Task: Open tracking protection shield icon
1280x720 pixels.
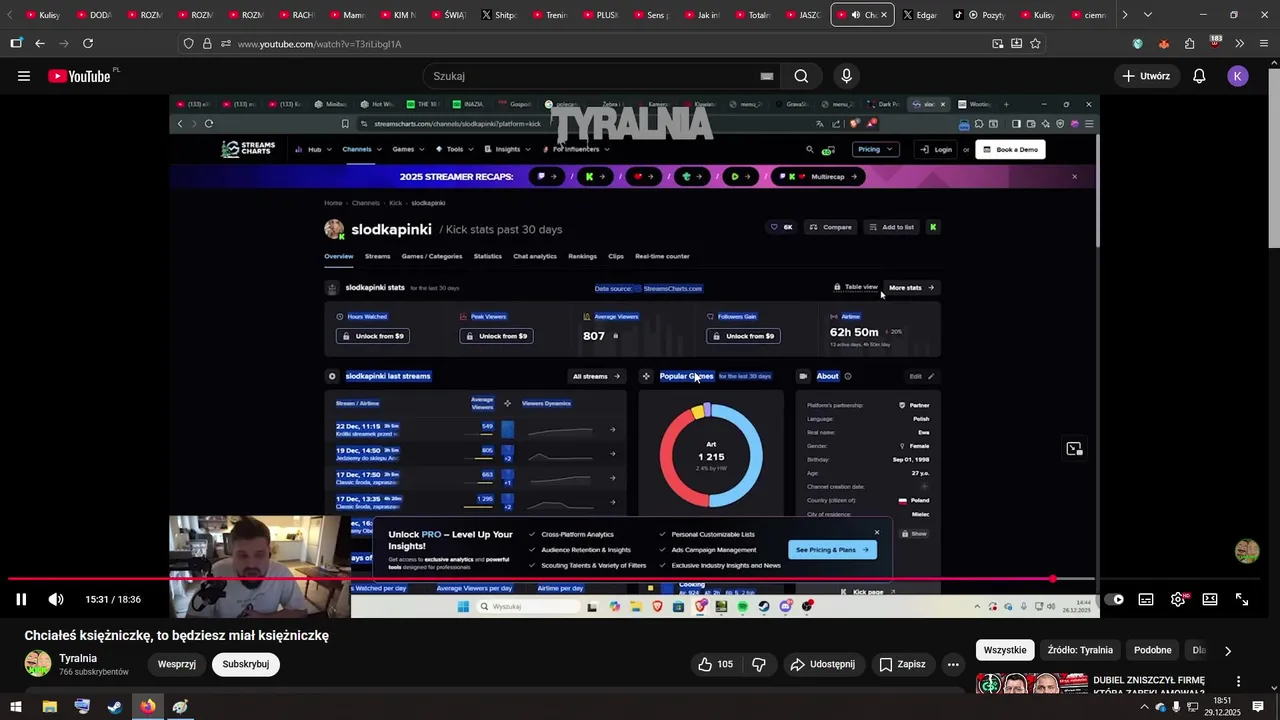Action: click(x=188, y=44)
